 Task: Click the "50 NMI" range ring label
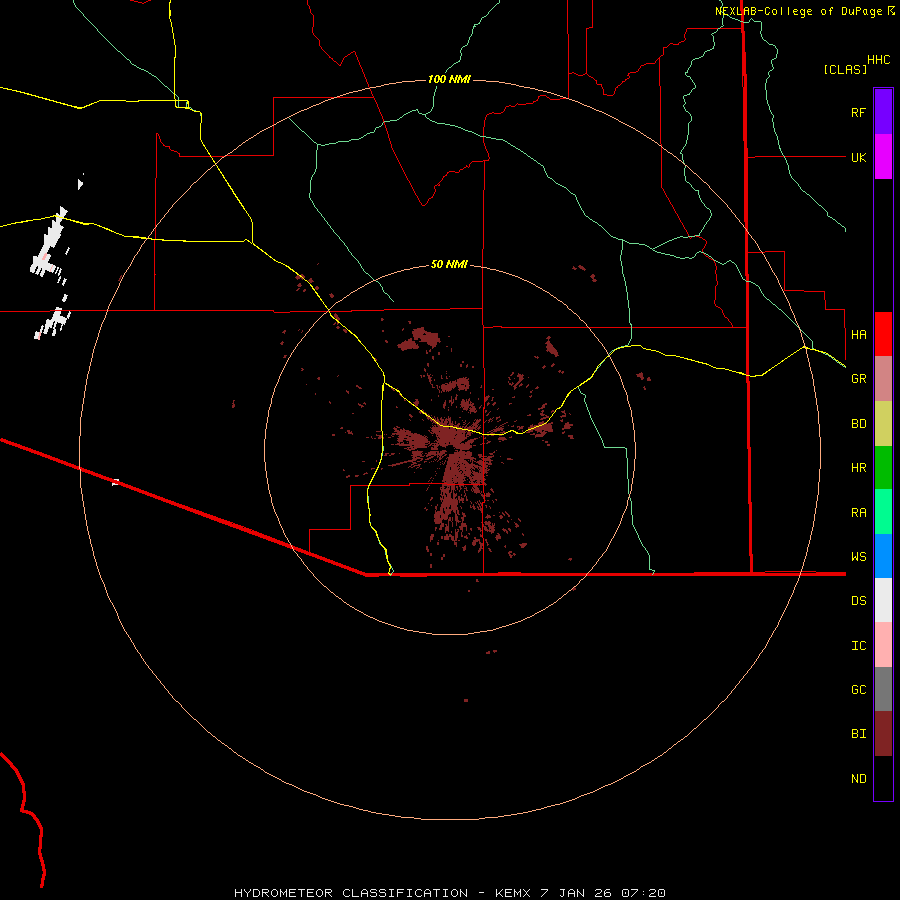tap(449, 264)
